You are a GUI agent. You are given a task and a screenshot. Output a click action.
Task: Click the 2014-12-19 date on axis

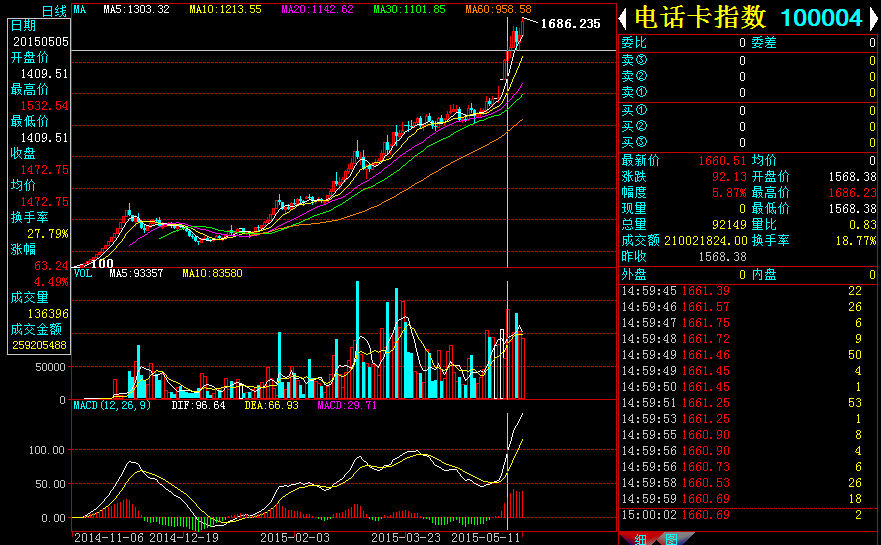pyautogui.click(x=184, y=538)
